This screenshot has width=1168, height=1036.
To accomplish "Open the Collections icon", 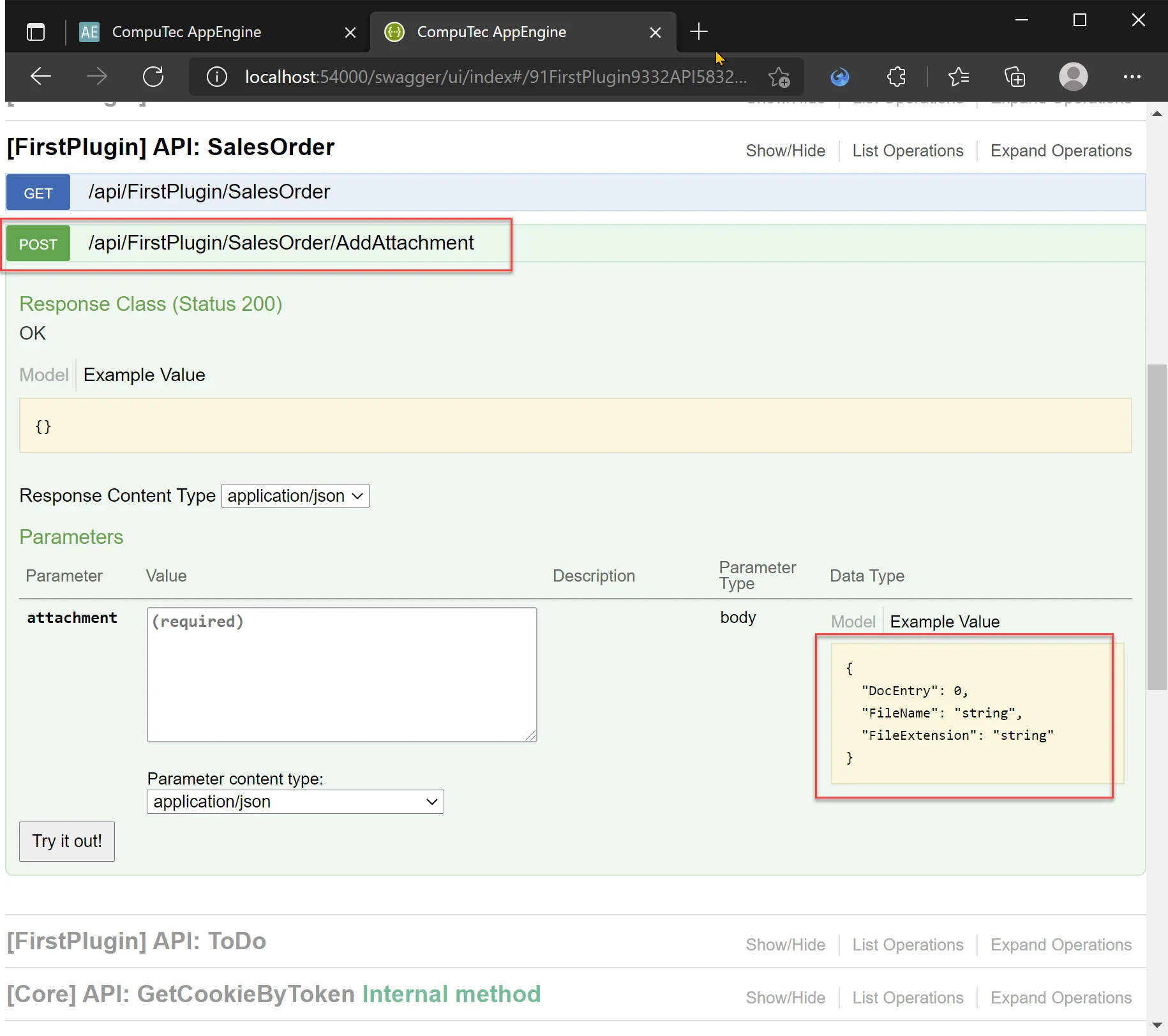I will click(1015, 77).
